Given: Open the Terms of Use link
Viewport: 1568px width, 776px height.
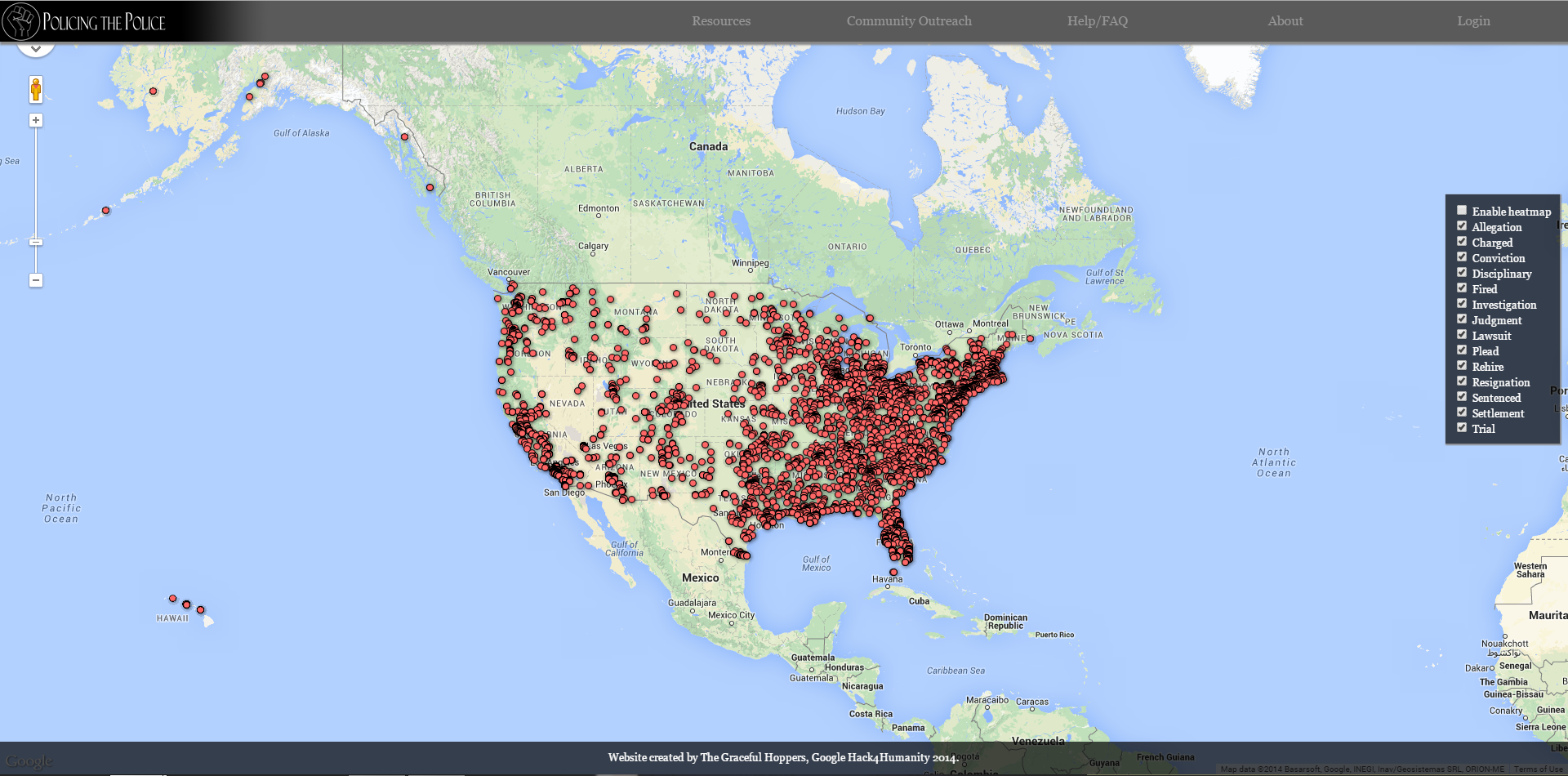Looking at the screenshot, I should click(1538, 769).
